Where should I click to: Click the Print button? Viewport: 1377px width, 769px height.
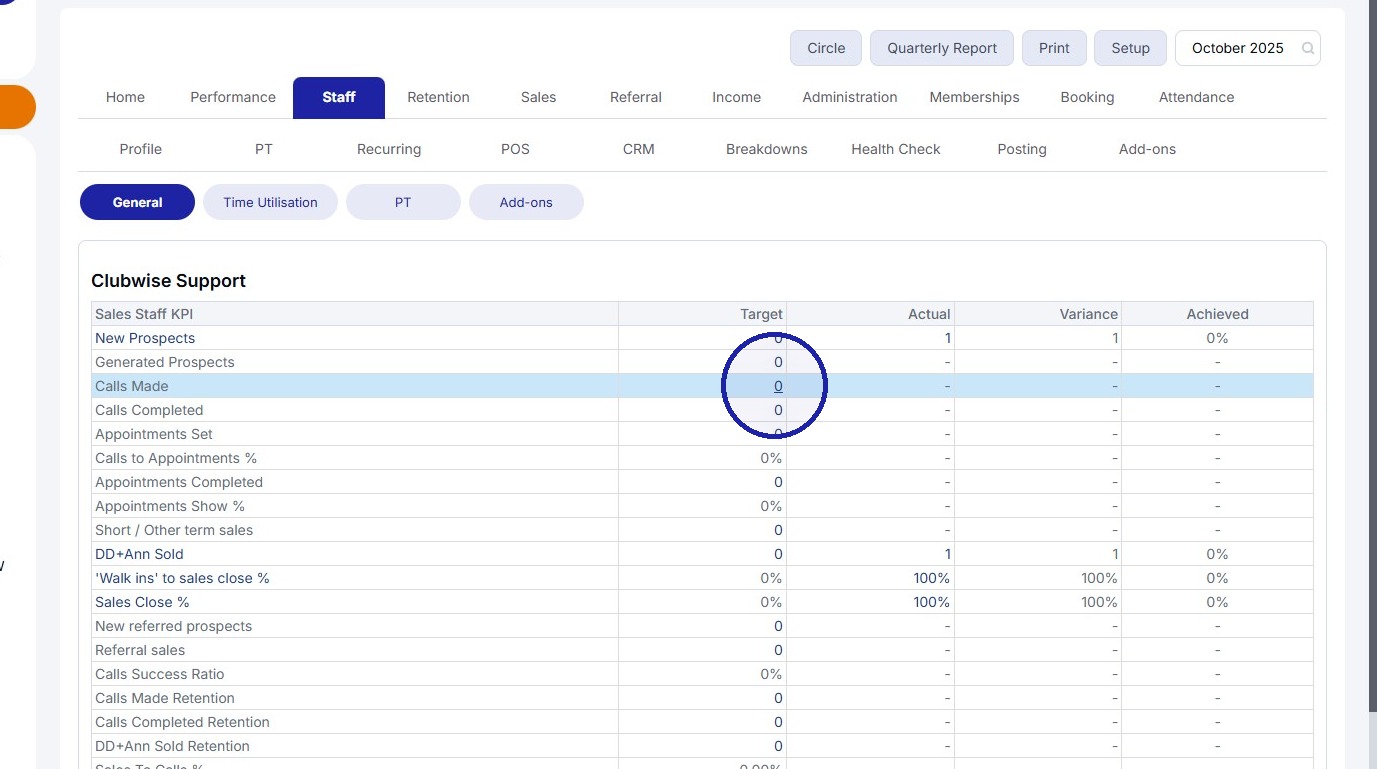[1054, 48]
